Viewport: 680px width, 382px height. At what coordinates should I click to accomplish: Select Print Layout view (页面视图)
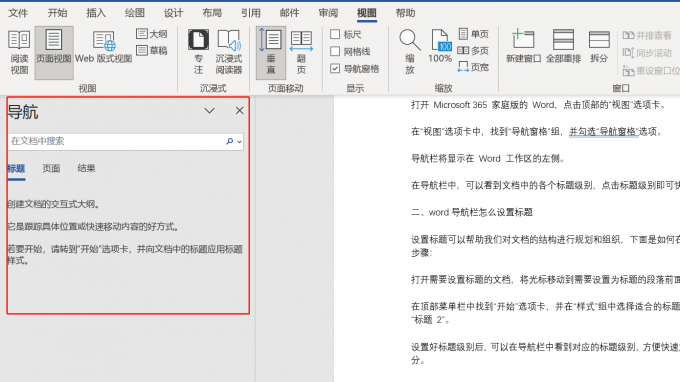click(54, 52)
